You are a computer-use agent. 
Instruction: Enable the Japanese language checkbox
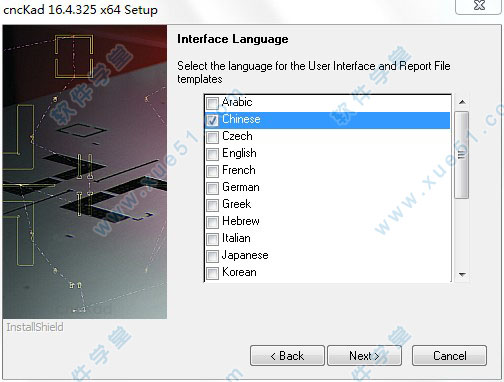[x=212, y=256]
